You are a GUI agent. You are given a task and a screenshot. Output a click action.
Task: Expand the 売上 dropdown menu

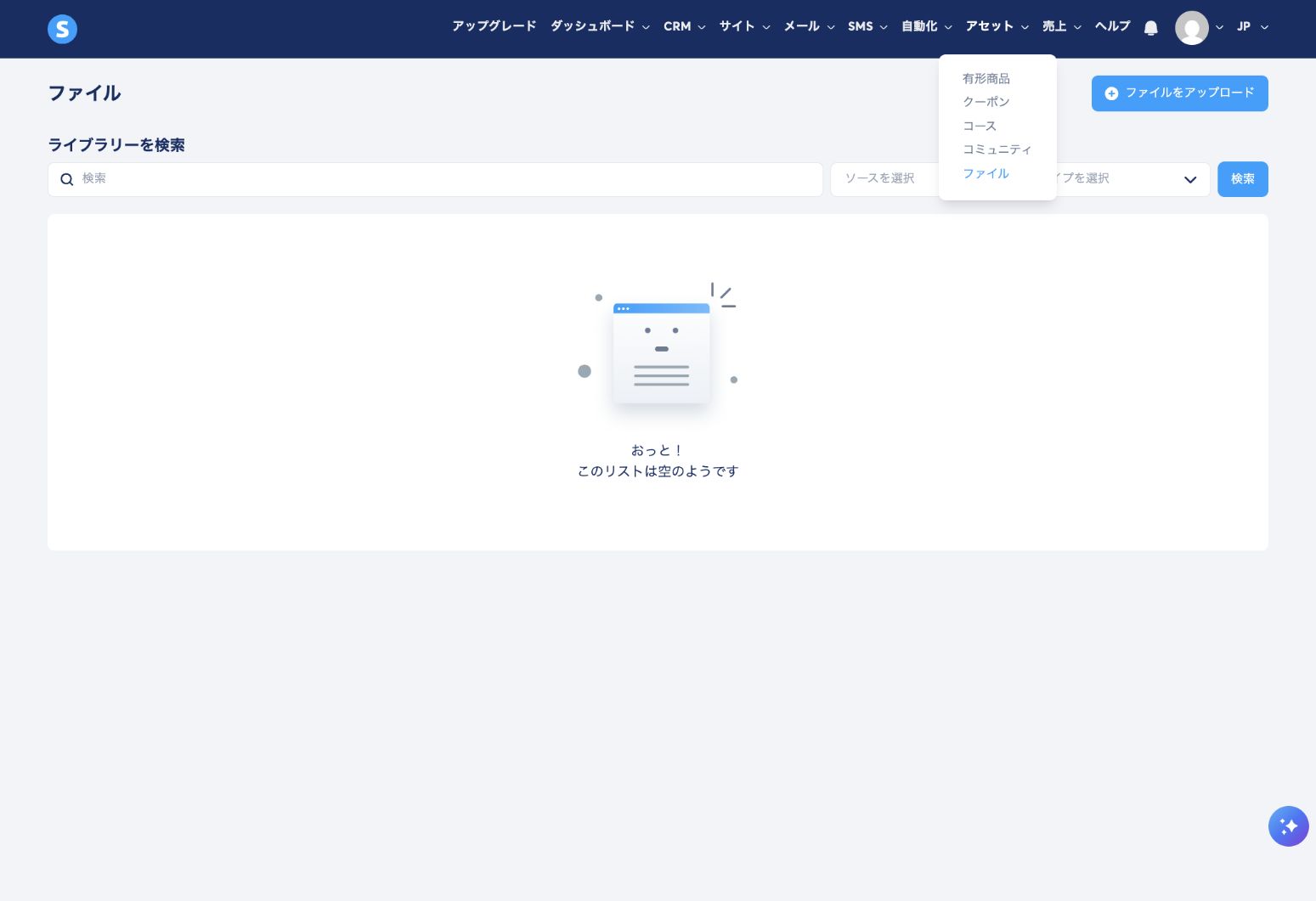pyautogui.click(x=1062, y=26)
